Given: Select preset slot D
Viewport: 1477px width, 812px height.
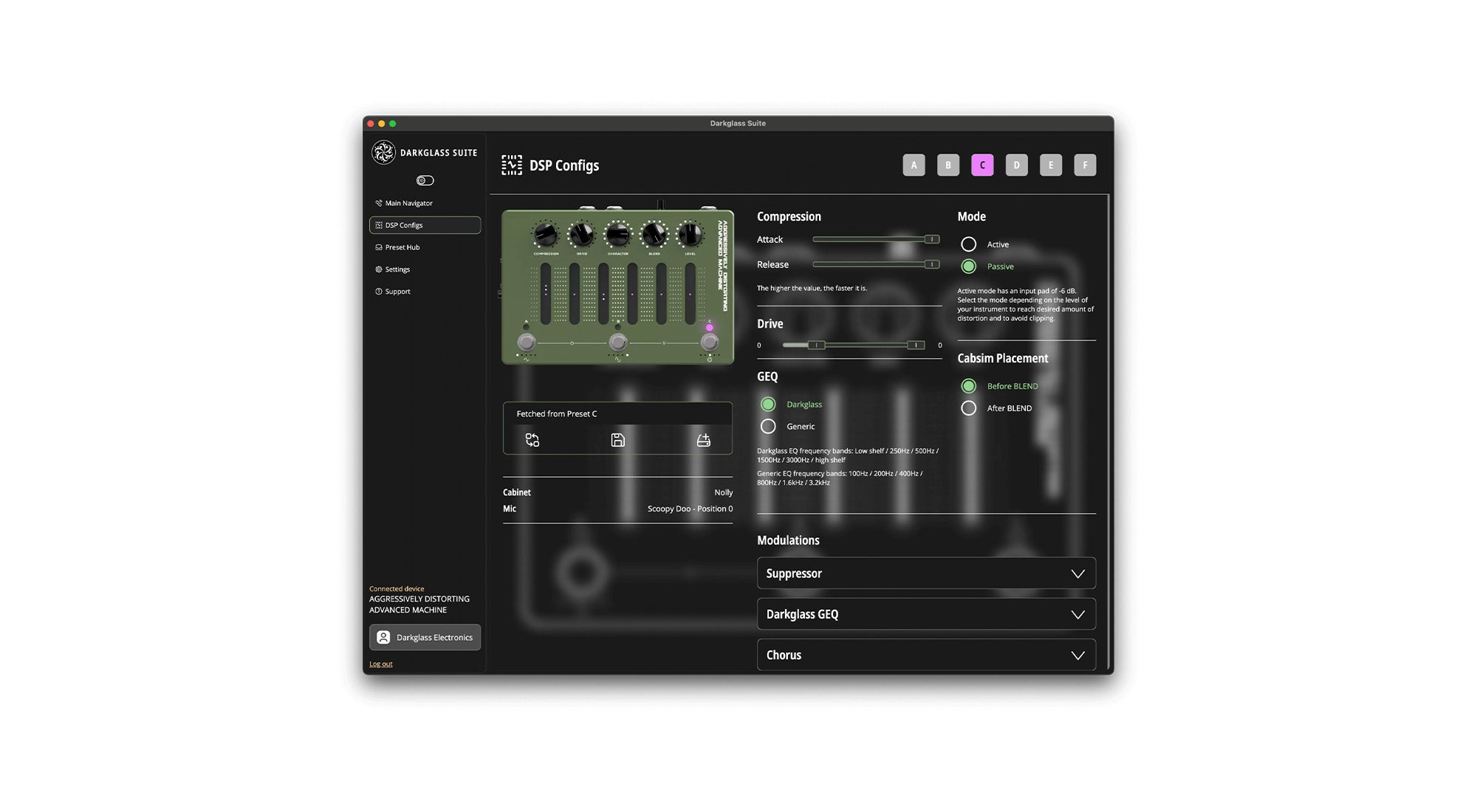Looking at the screenshot, I should [1016, 165].
